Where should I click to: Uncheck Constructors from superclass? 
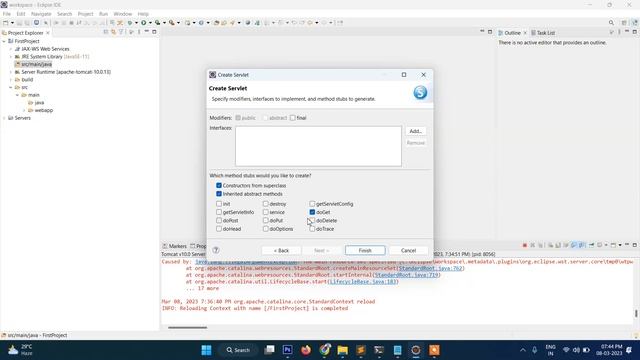[x=219, y=185]
